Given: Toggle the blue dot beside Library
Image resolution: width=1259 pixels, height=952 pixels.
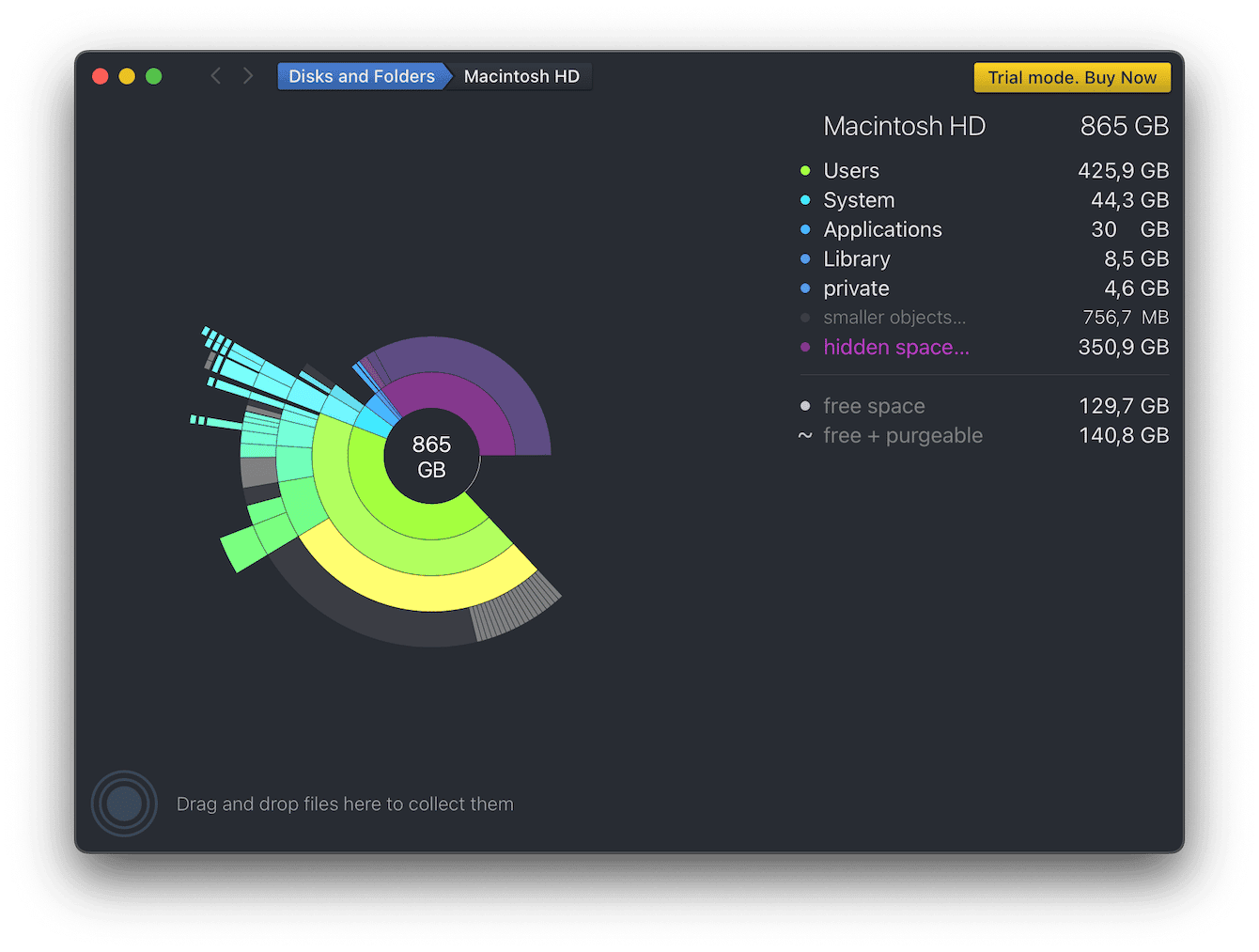Looking at the screenshot, I should coord(805,259).
